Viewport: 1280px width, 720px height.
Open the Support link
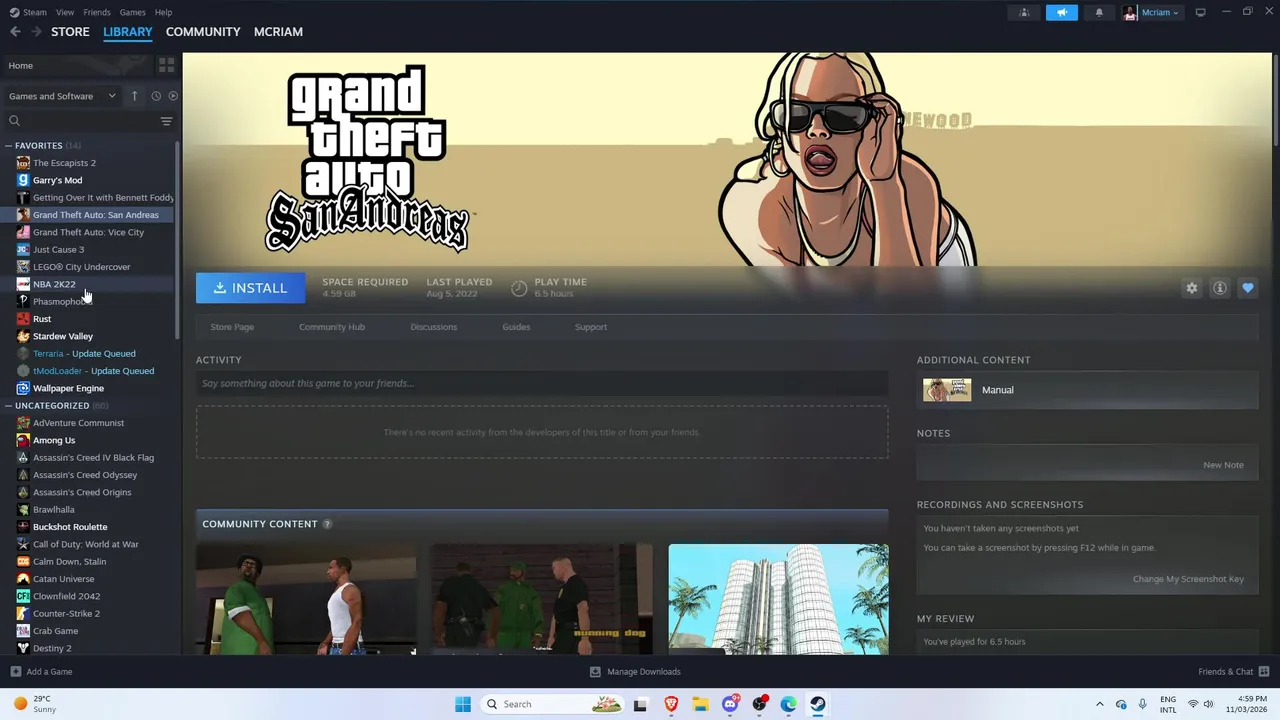pyautogui.click(x=591, y=327)
